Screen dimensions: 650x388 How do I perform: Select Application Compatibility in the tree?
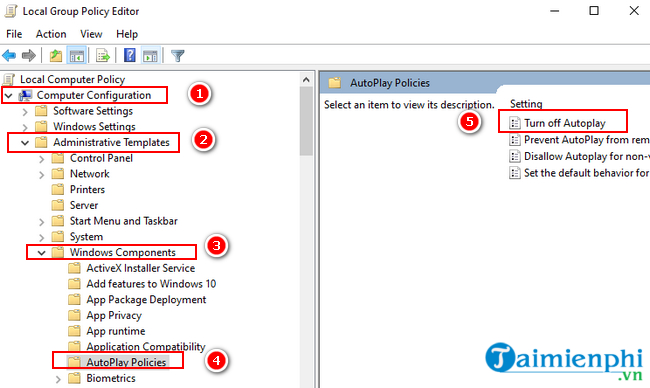tap(146, 347)
